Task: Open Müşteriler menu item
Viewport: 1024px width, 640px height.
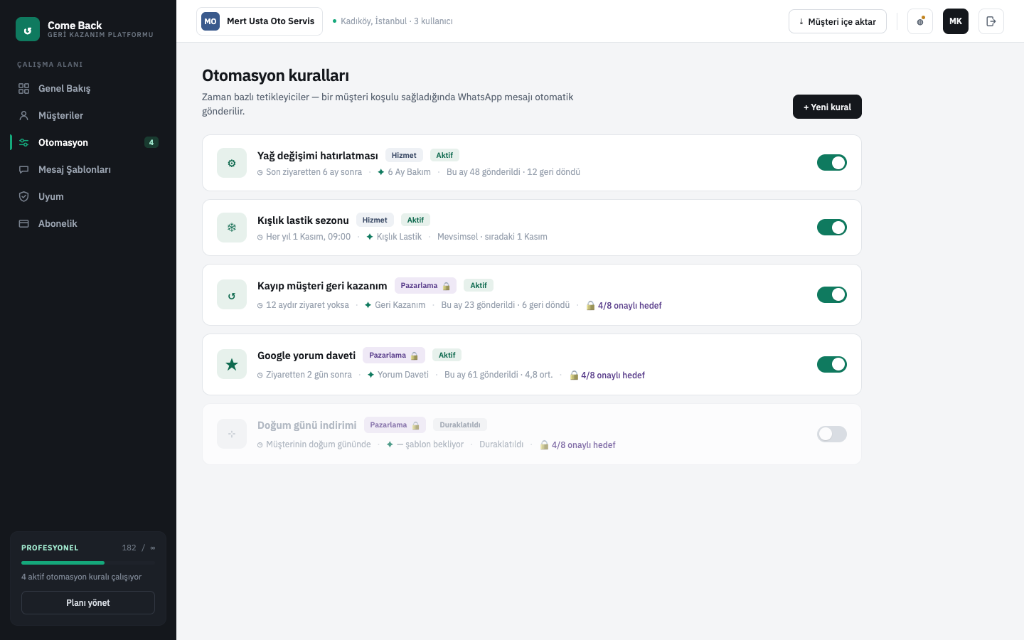Action: pyautogui.click(x=88, y=116)
